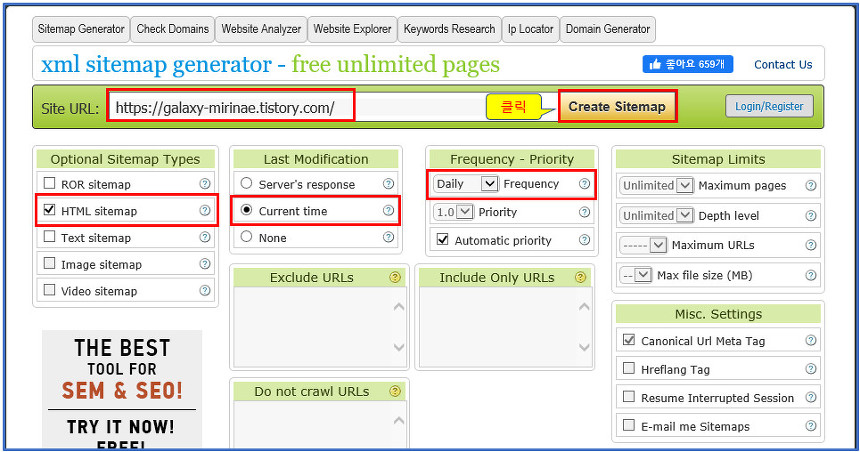Open help icon for Maximum URLs
860x452 pixels.
[x=811, y=245]
